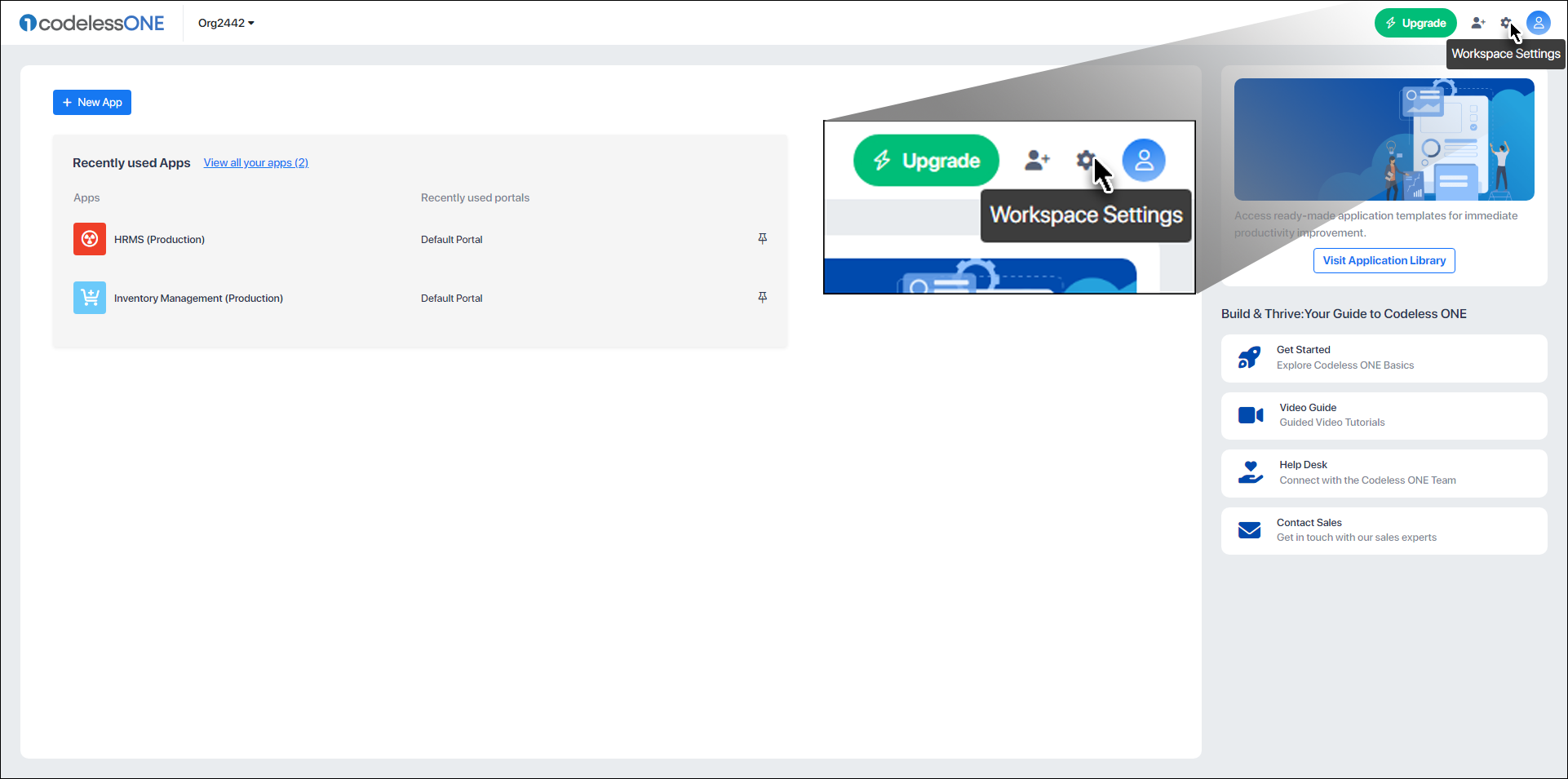Open the user profile icon

pyautogui.click(x=1539, y=23)
